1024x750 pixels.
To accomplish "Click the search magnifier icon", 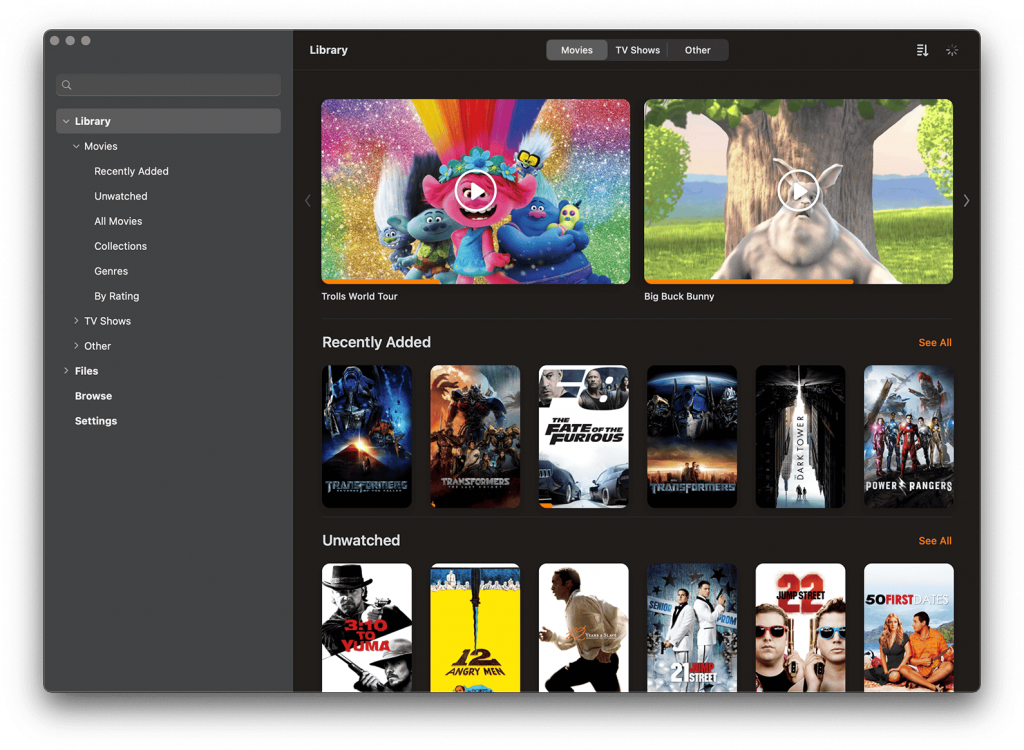I will 67,86.
